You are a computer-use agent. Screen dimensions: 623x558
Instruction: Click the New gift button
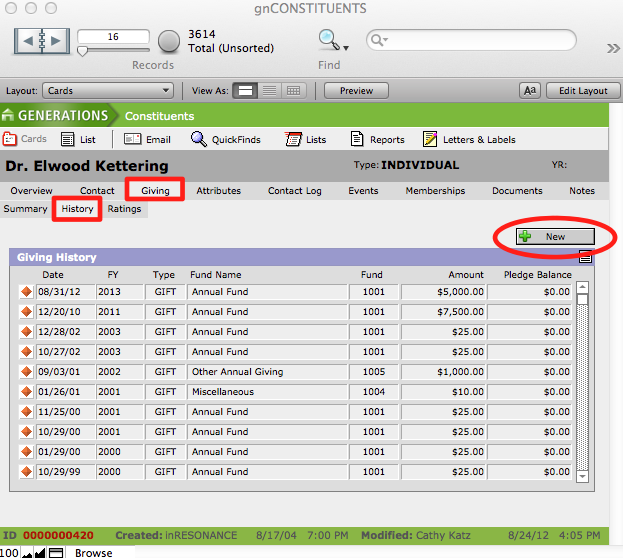[555, 236]
